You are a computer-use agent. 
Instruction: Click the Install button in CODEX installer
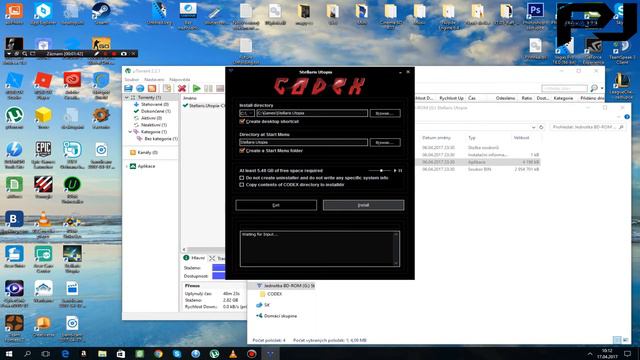tap(363, 205)
